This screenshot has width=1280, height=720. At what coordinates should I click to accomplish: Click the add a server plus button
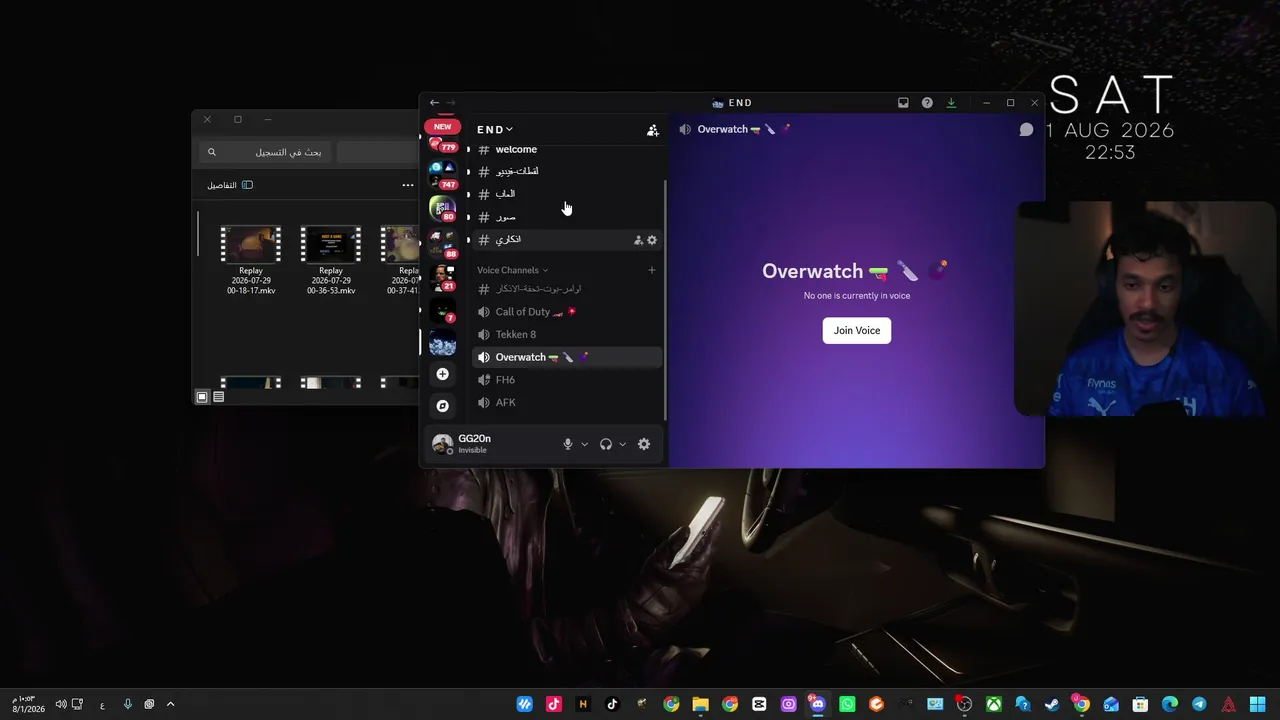tap(443, 374)
